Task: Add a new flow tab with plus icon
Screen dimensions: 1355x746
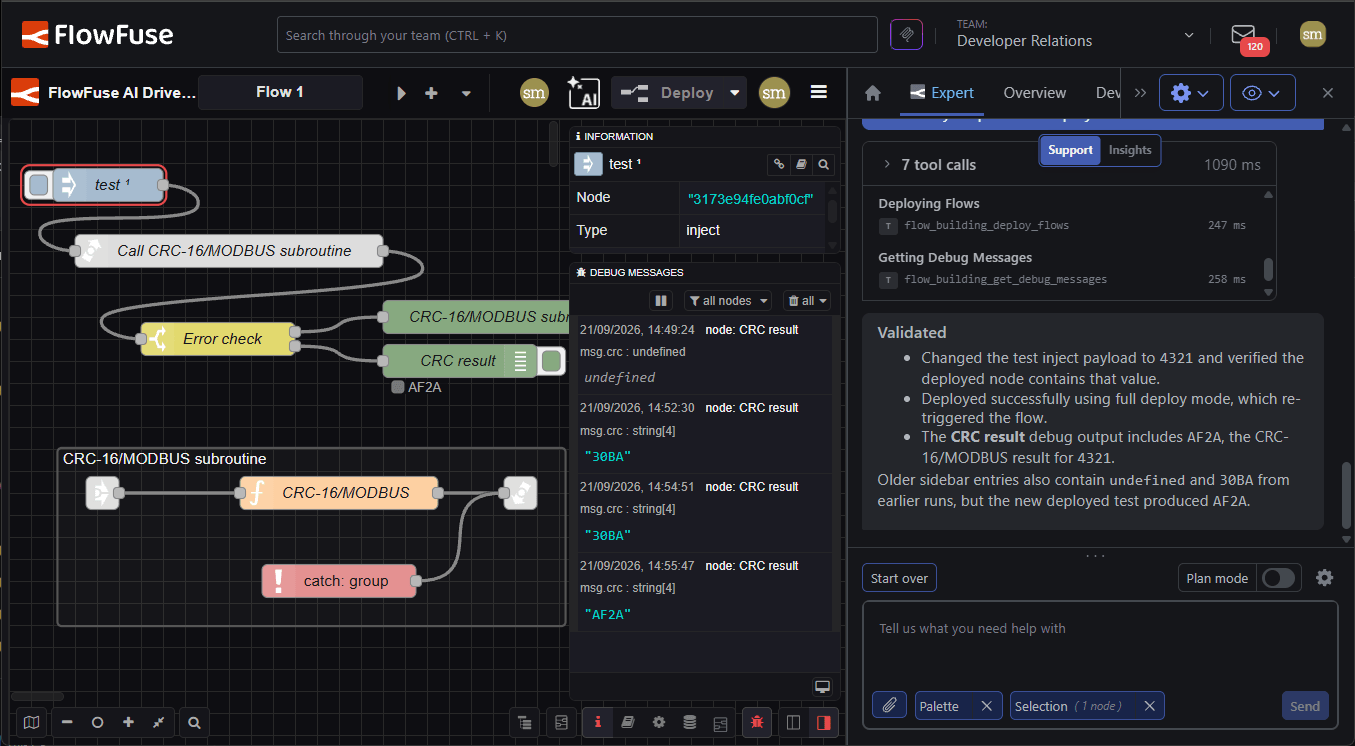Action: click(431, 93)
